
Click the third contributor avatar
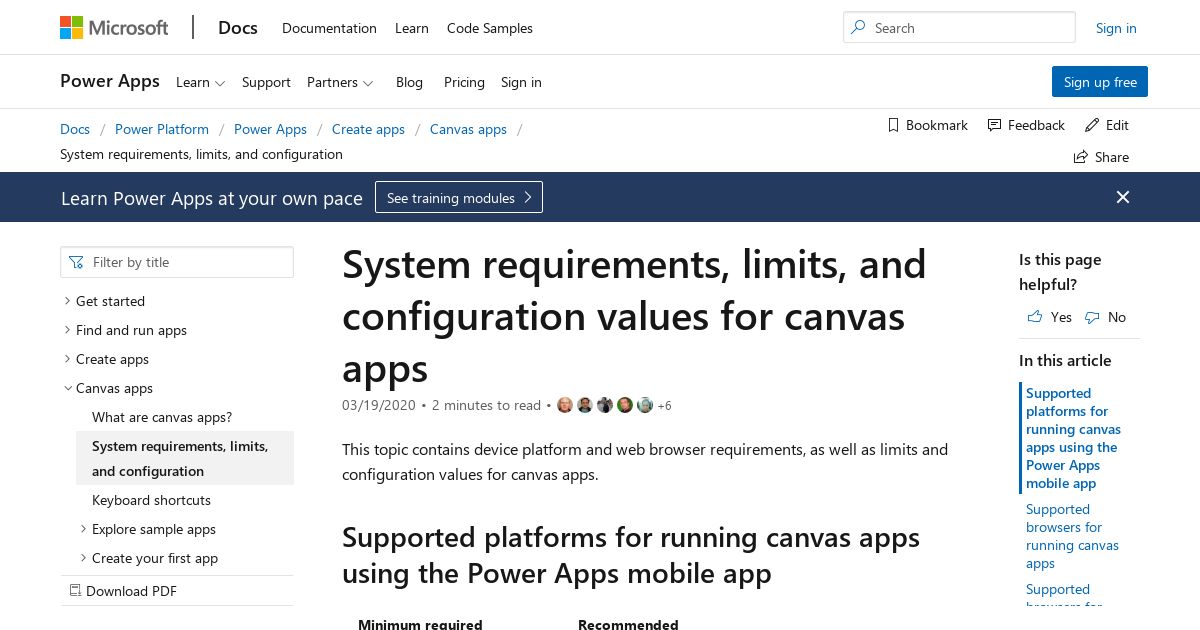point(605,405)
